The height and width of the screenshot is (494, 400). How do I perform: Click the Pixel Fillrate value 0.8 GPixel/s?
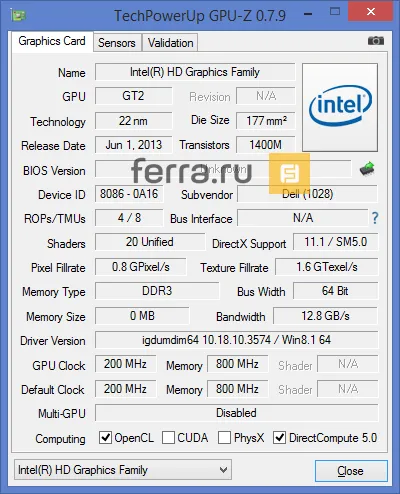141,267
